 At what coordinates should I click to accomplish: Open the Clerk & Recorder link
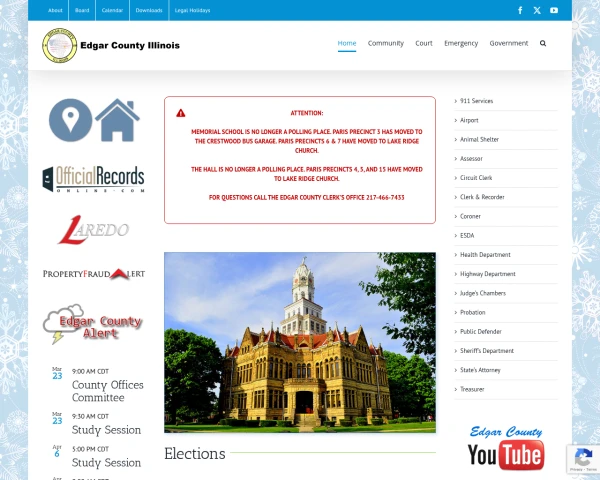click(x=482, y=197)
